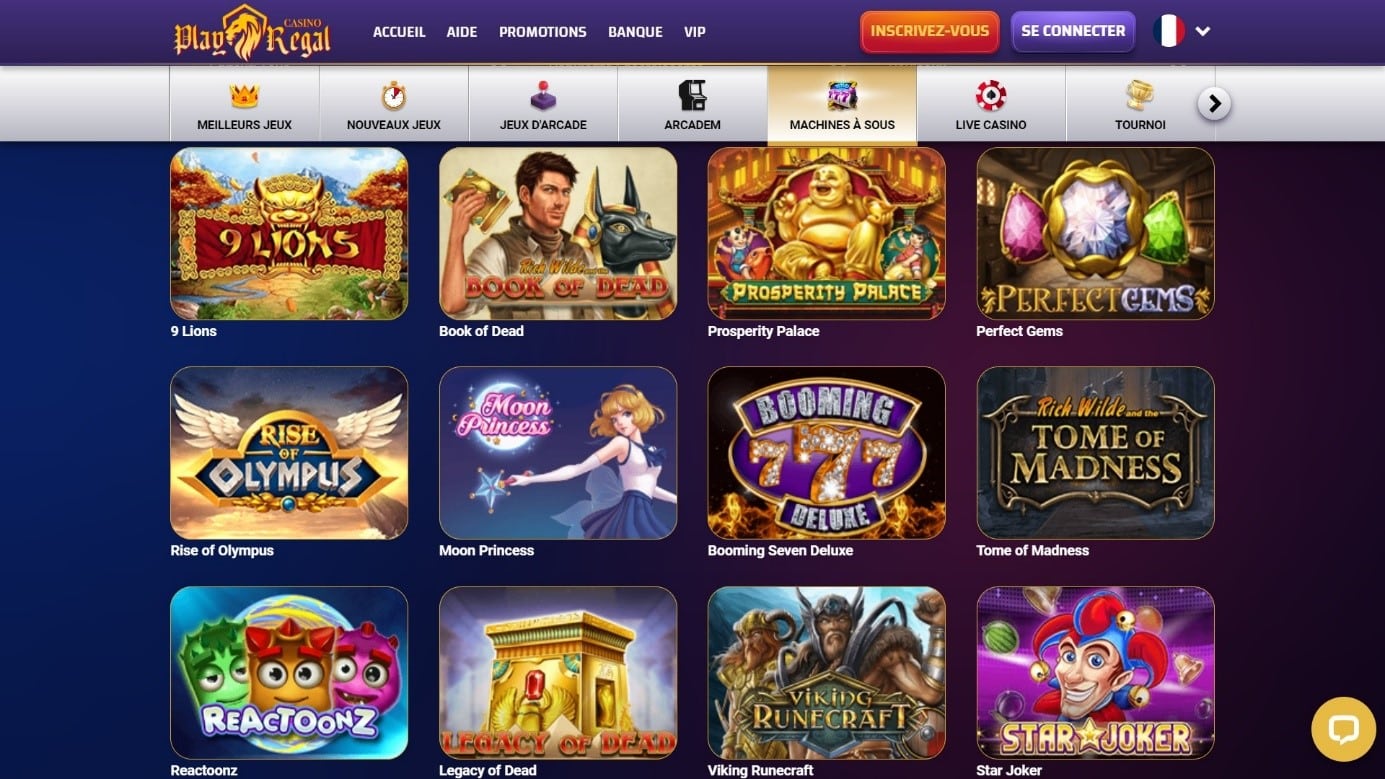Show more categories with right arrow
This screenshot has height=779, width=1385.
click(x=1214, y=103)
